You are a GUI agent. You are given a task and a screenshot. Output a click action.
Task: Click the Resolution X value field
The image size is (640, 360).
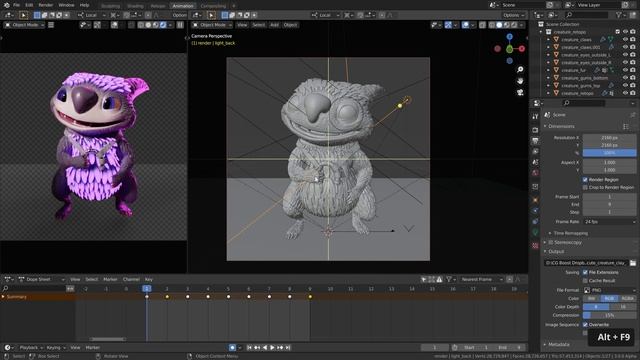(x=609, y=138)
